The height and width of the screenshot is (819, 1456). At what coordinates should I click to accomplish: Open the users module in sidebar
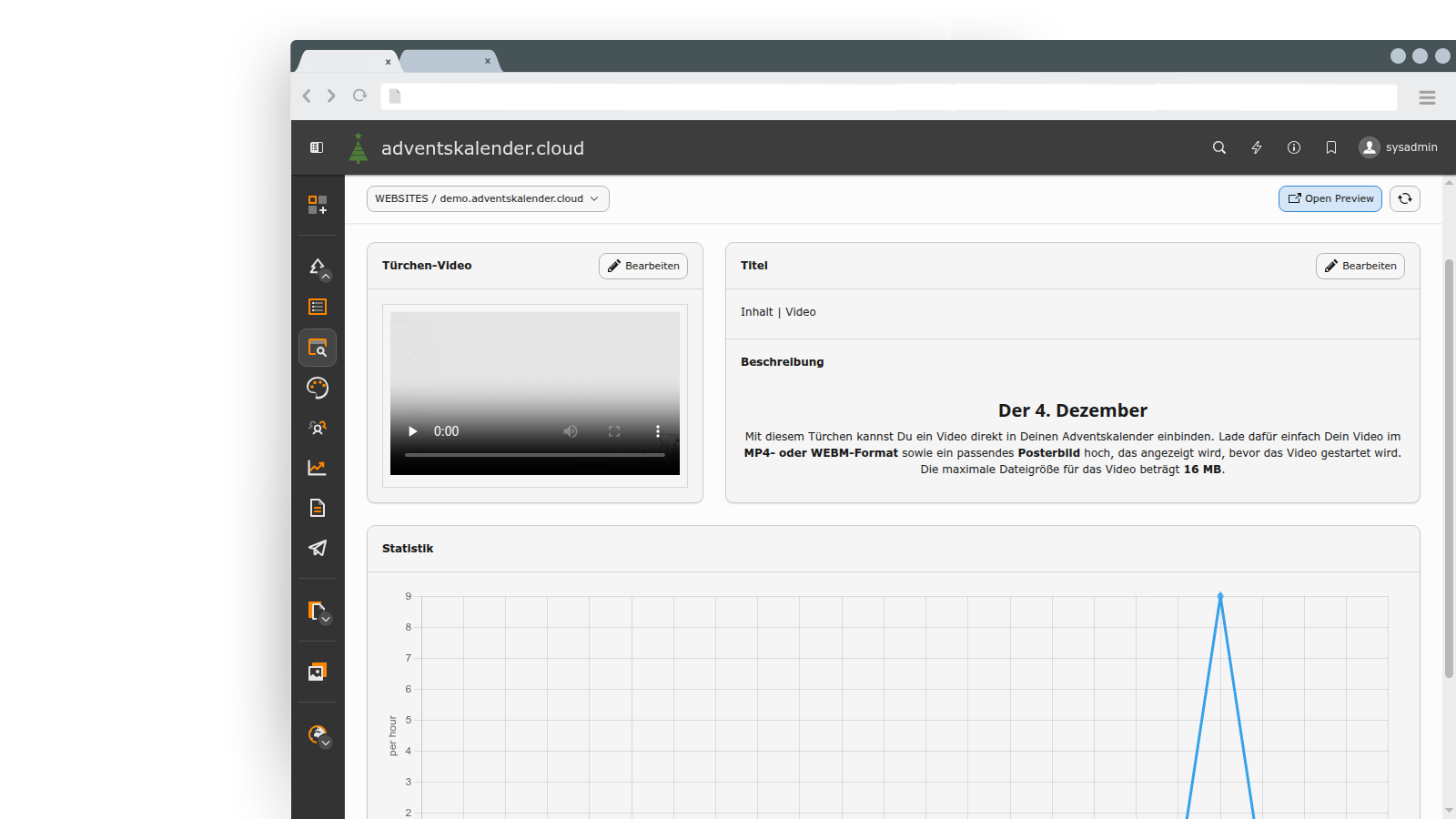coord(318,428)
